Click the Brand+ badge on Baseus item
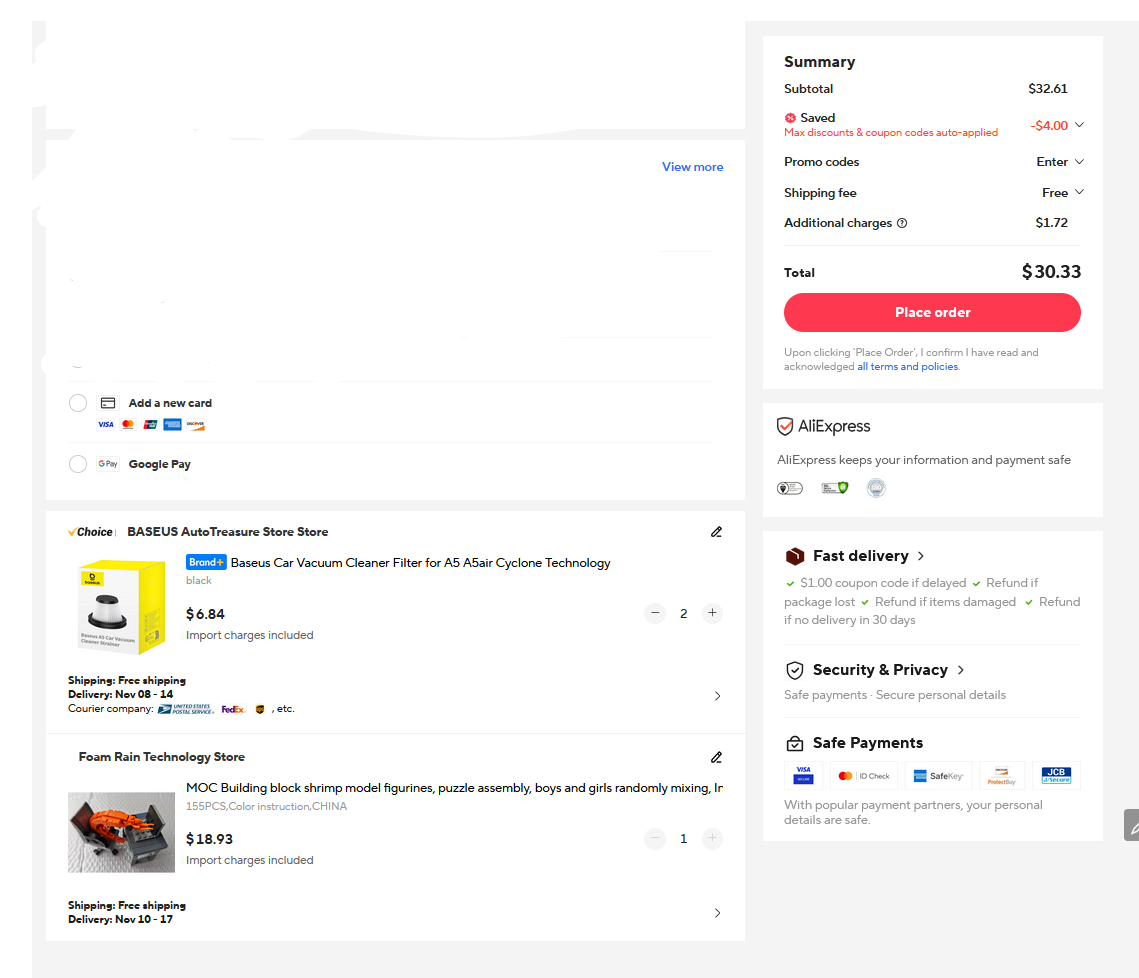 click(206, 562)
